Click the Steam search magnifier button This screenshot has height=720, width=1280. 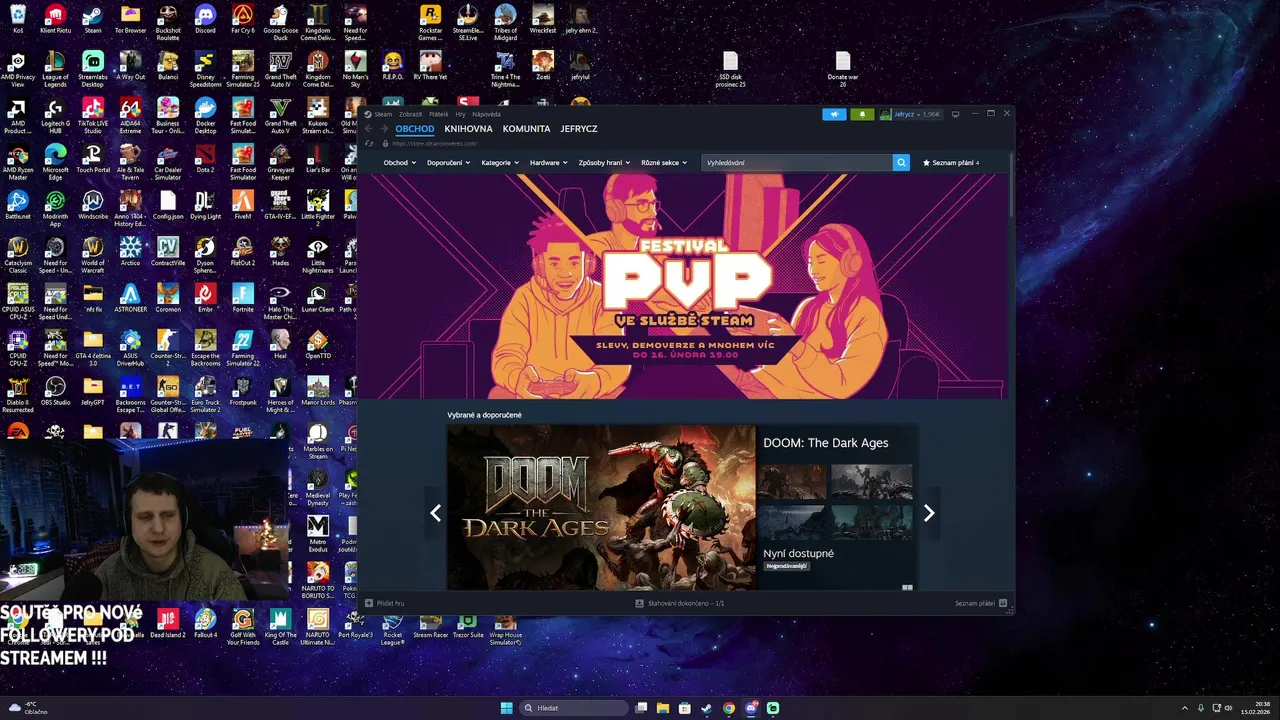click(901, 162)
